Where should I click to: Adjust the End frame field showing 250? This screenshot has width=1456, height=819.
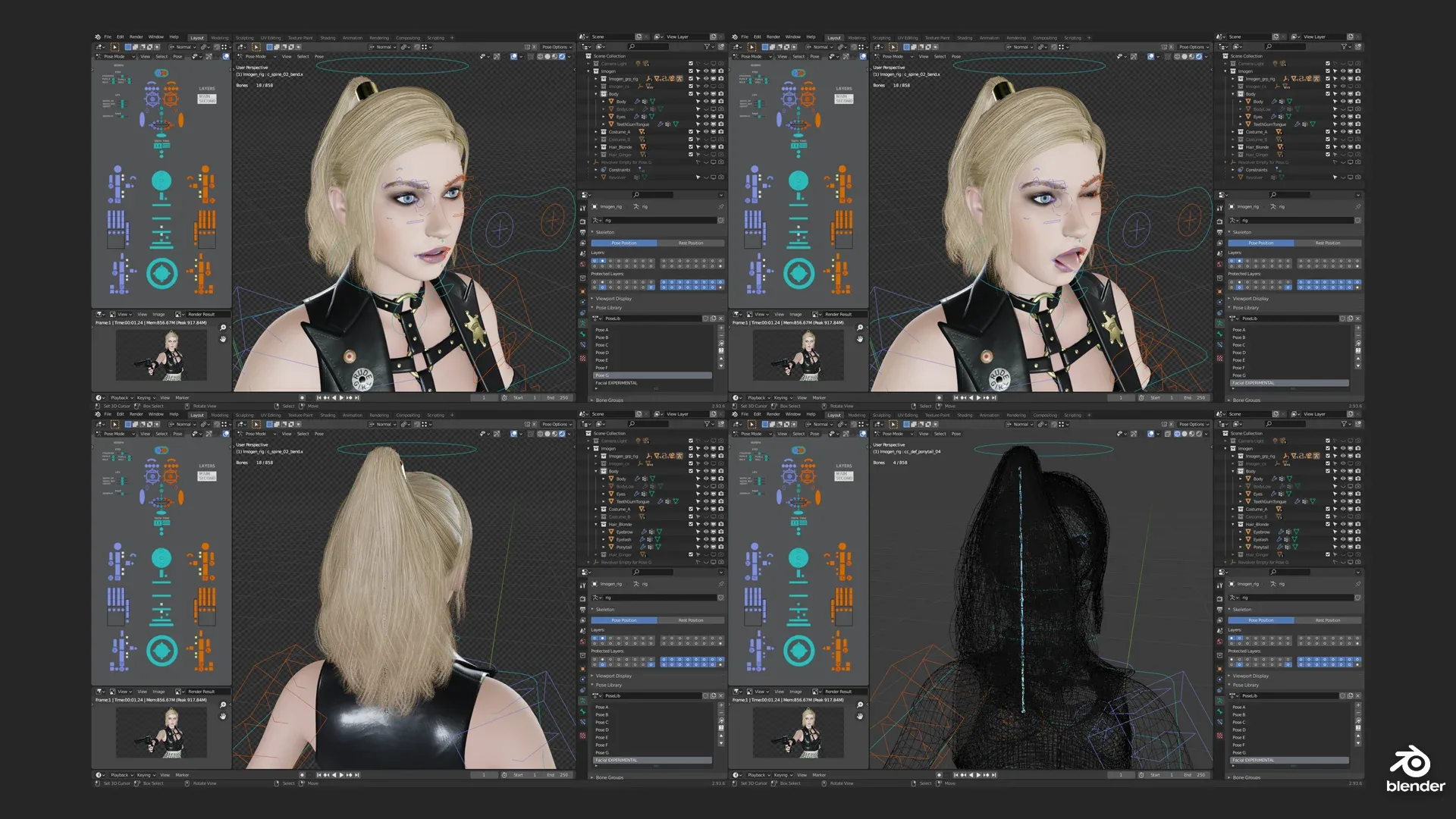[x=559, y=397]
